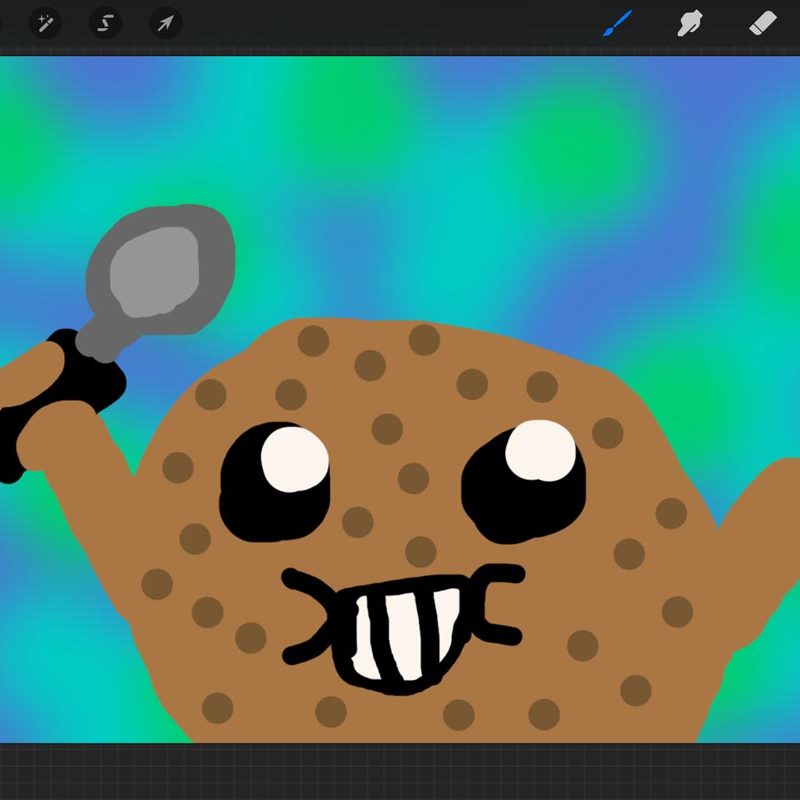Select the Smudge finger tool

690,23
